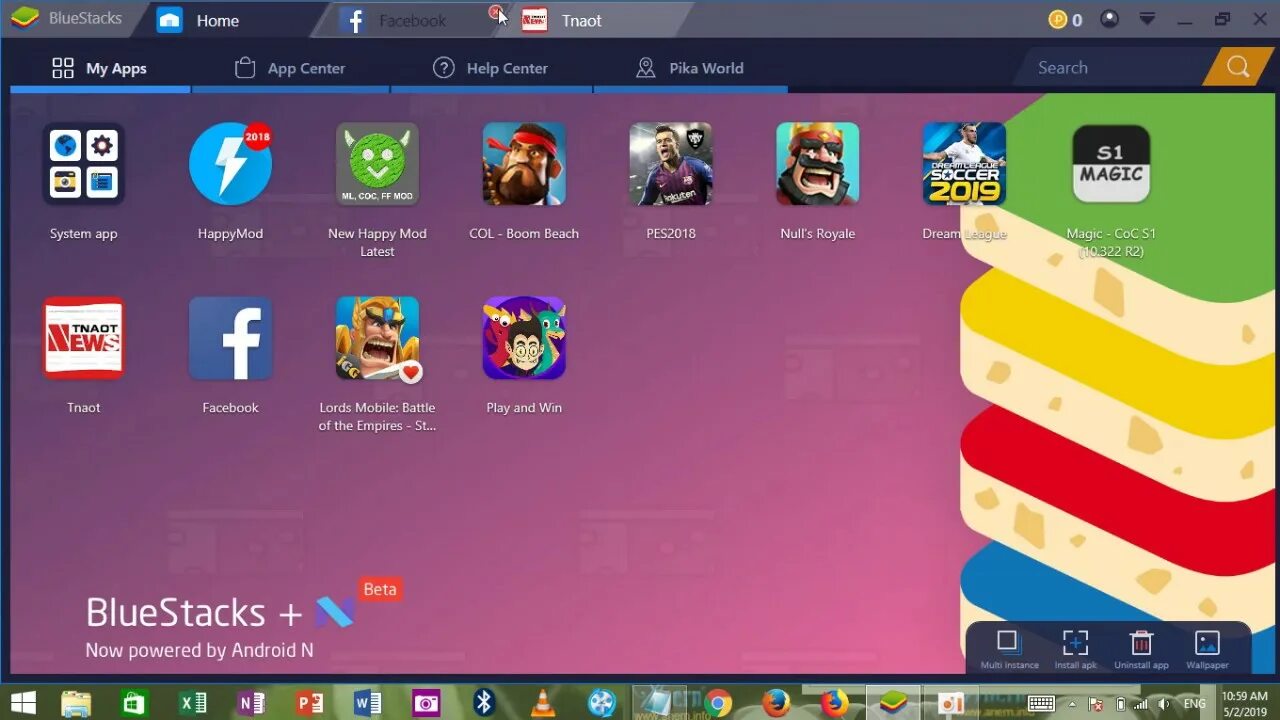Screen dimensions: 1280x720
Task: Open File Explorer from taskbar
Action: coord(76,703)
